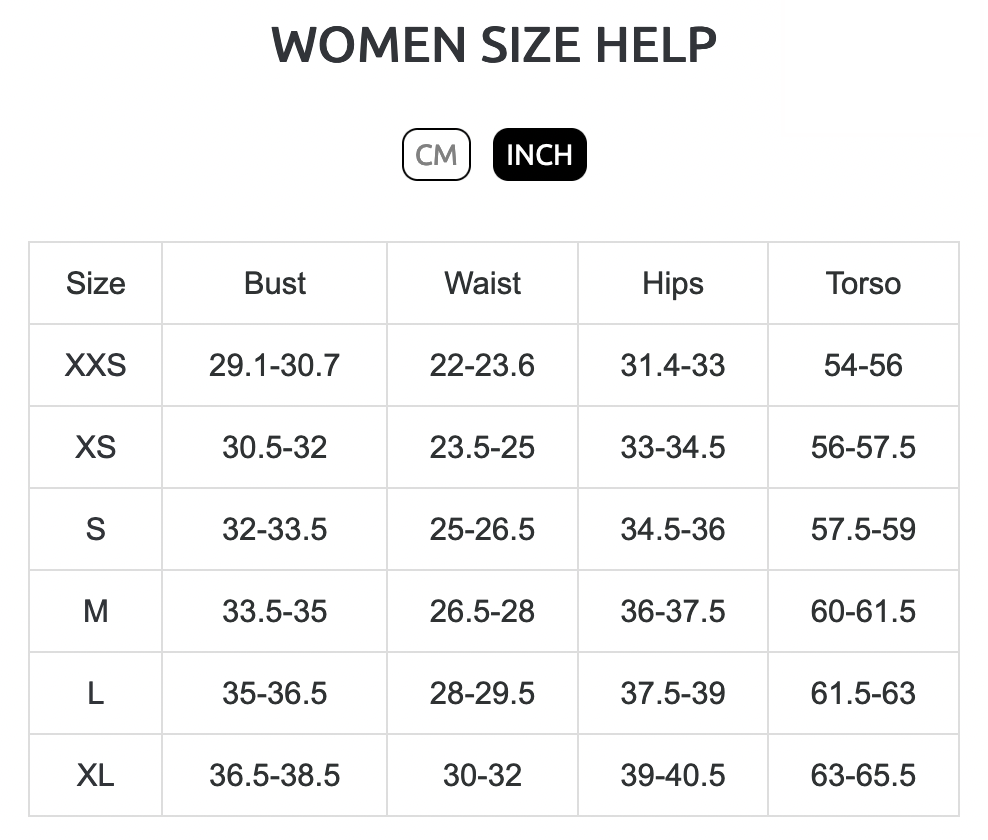988x840 pixels.
Task: Click the L size row label
Action: click(96, 693)
